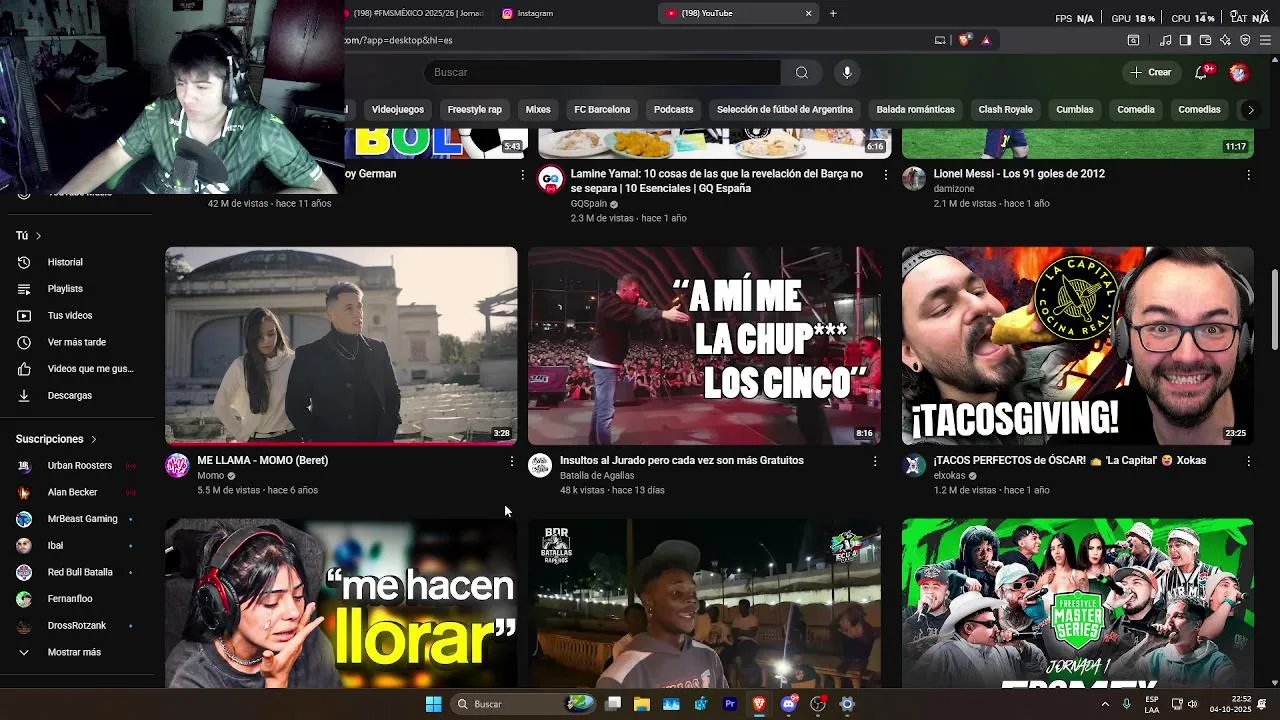
Task: Open Batalla de Agallas channel name
Action: [x=597, y=476]
